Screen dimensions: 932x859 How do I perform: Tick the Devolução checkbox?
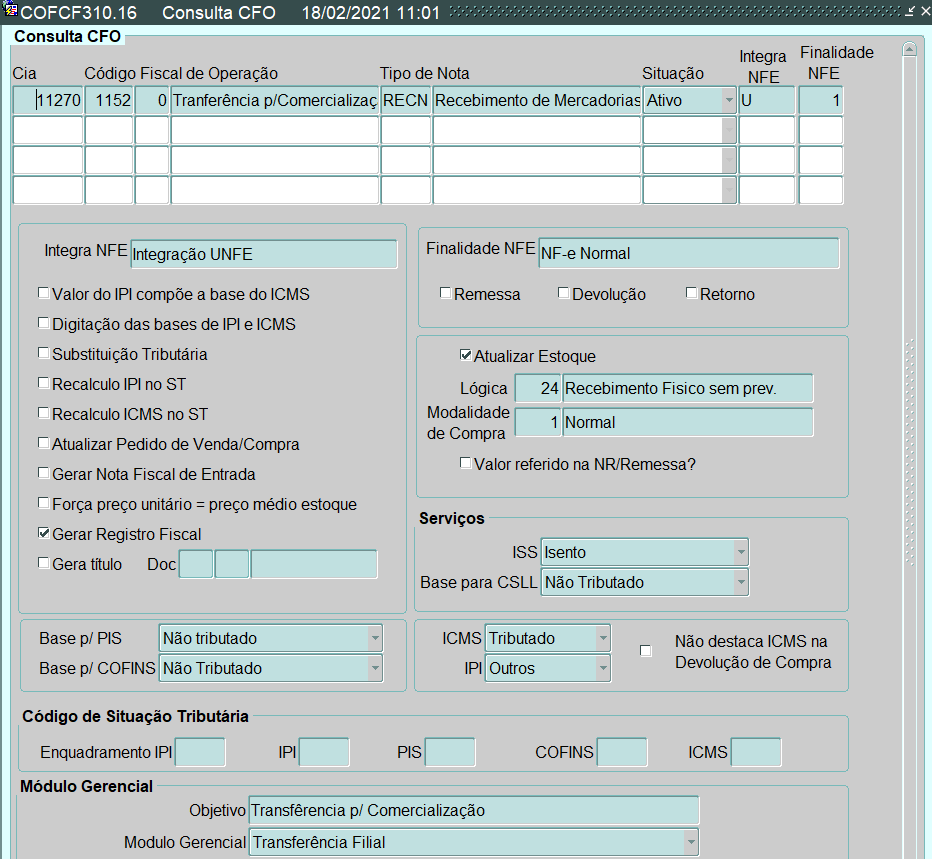[563, 293]
